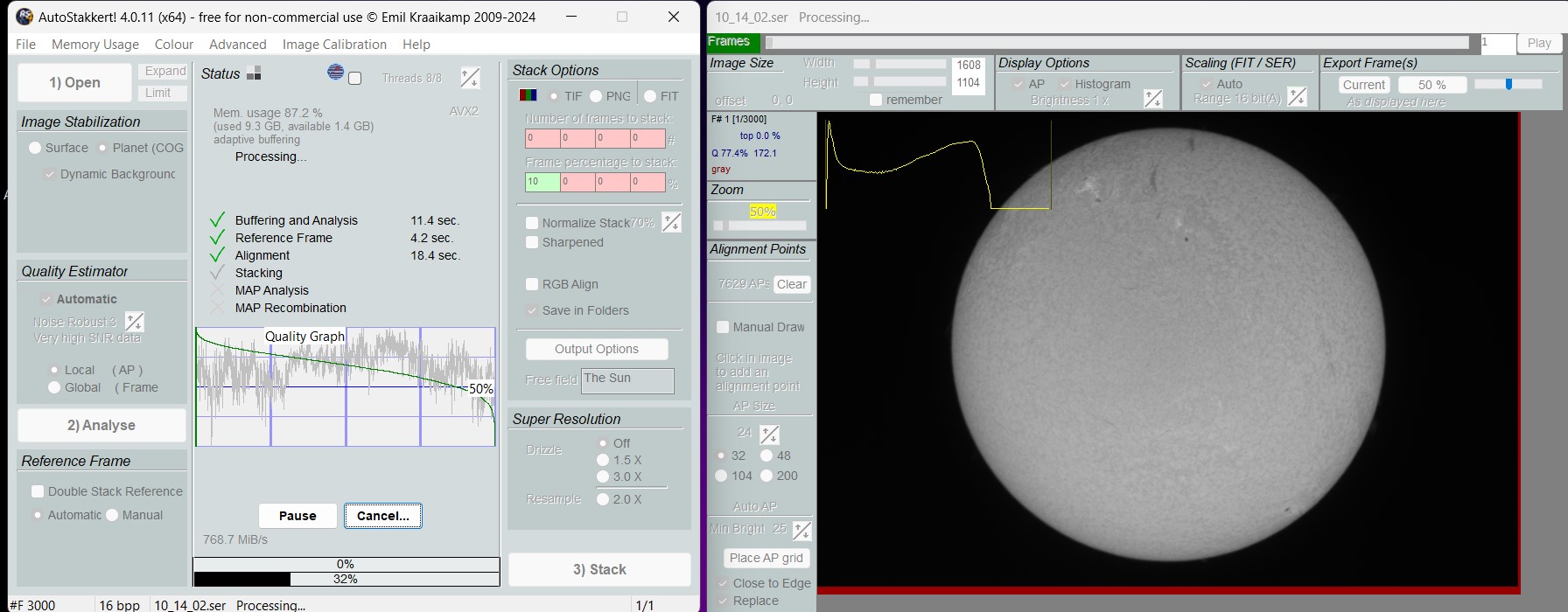Viewport: 1568px width, 612px height.
Task: Click the 1) Open button
Action: [74, 82]
